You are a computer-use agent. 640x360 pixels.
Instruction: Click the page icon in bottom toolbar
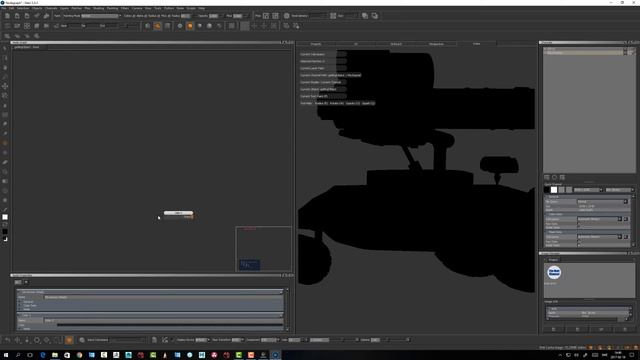click(x=154, y=340)
